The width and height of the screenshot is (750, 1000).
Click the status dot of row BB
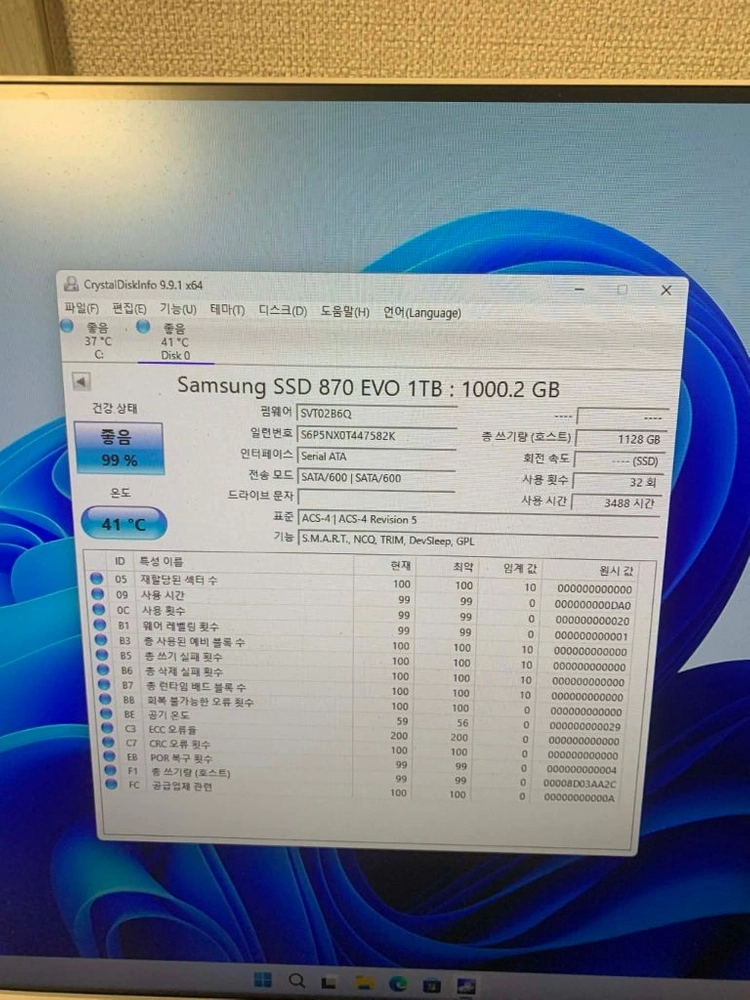click(105, 699)
